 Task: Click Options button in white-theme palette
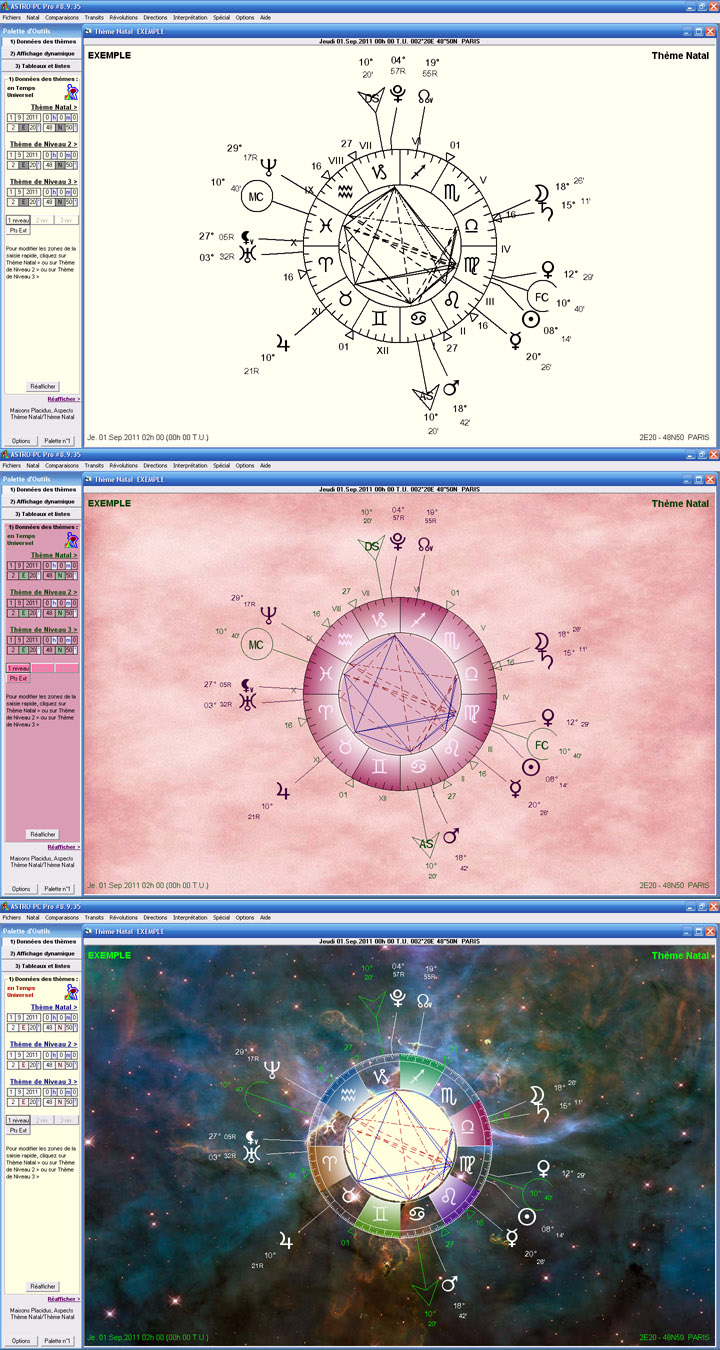[x=21, y=440]
